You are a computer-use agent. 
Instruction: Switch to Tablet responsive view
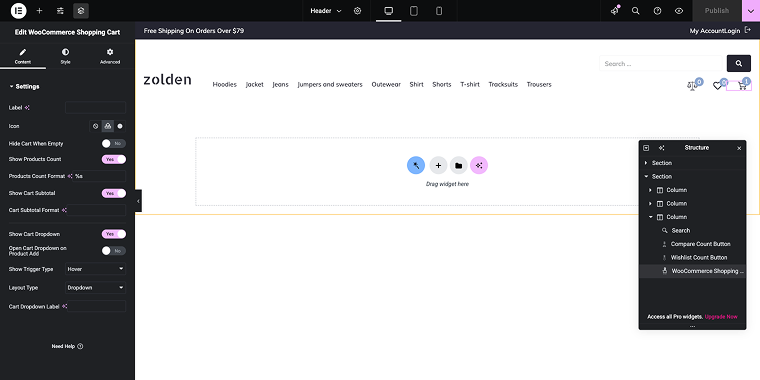pos(413,11)
